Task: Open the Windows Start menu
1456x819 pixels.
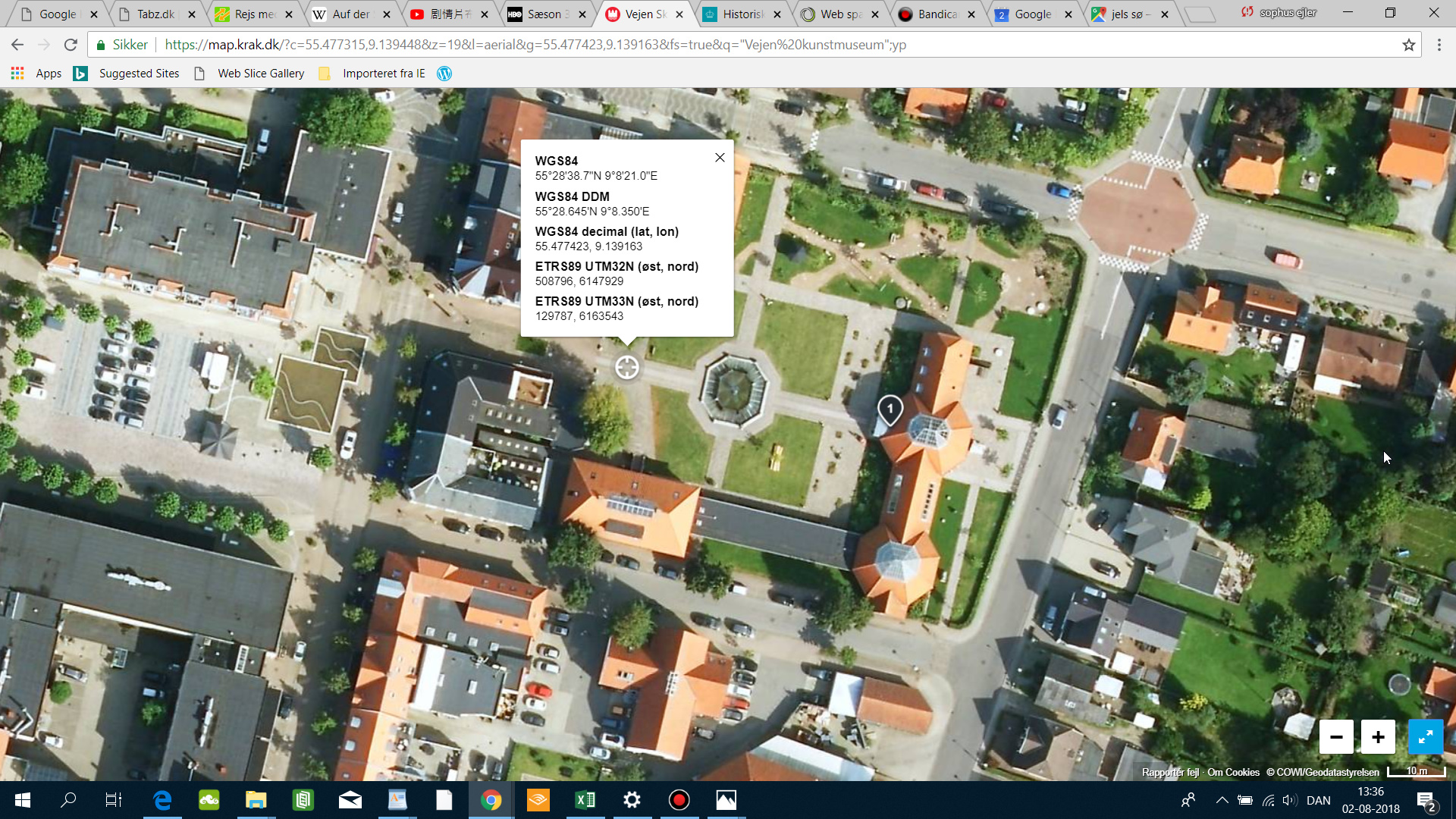Action: tap(23, 800)
